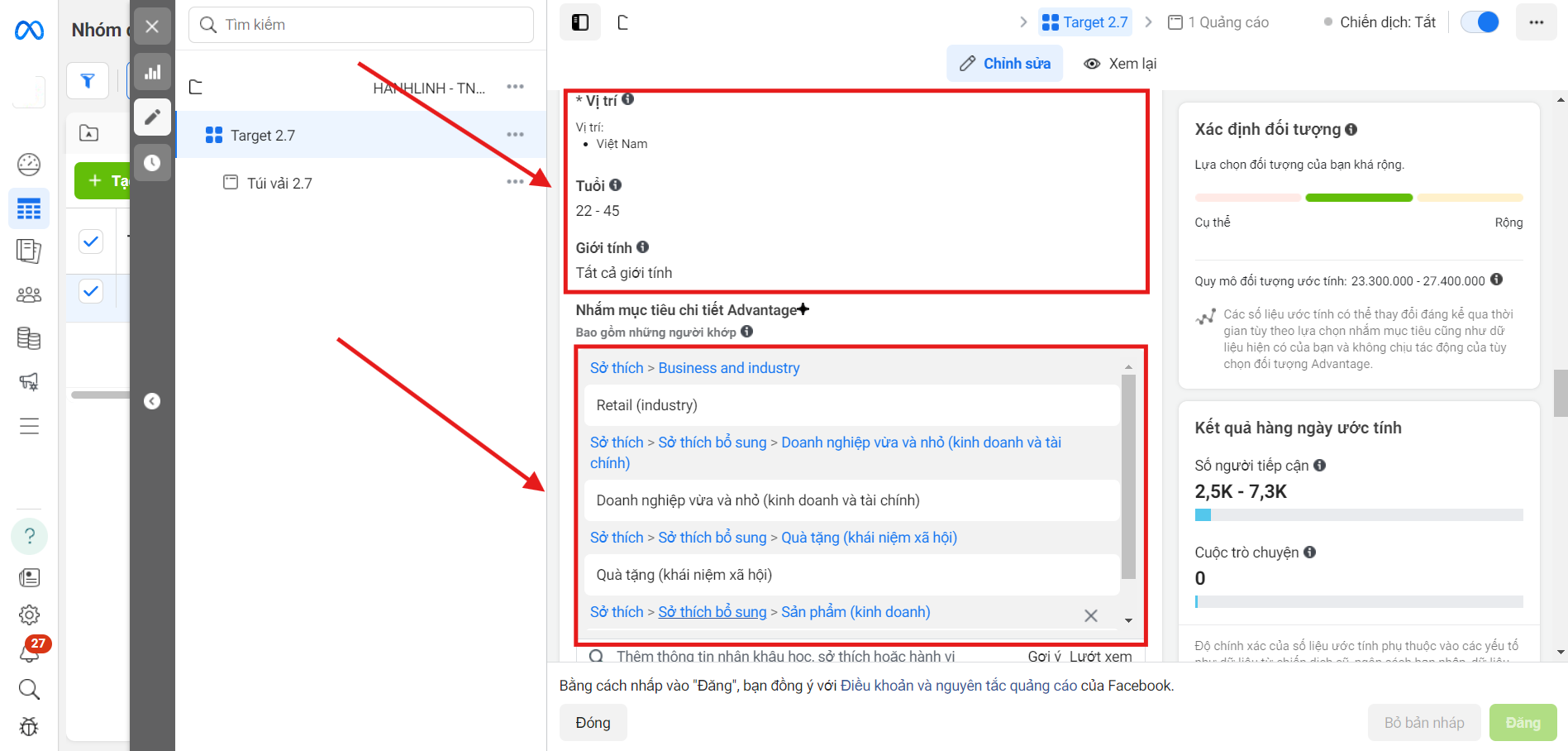Image resolution: width=1568 pixels, height=751 pixels.
Task: Open Target 2.7 breadcrumb
Action: point(1085,22)
